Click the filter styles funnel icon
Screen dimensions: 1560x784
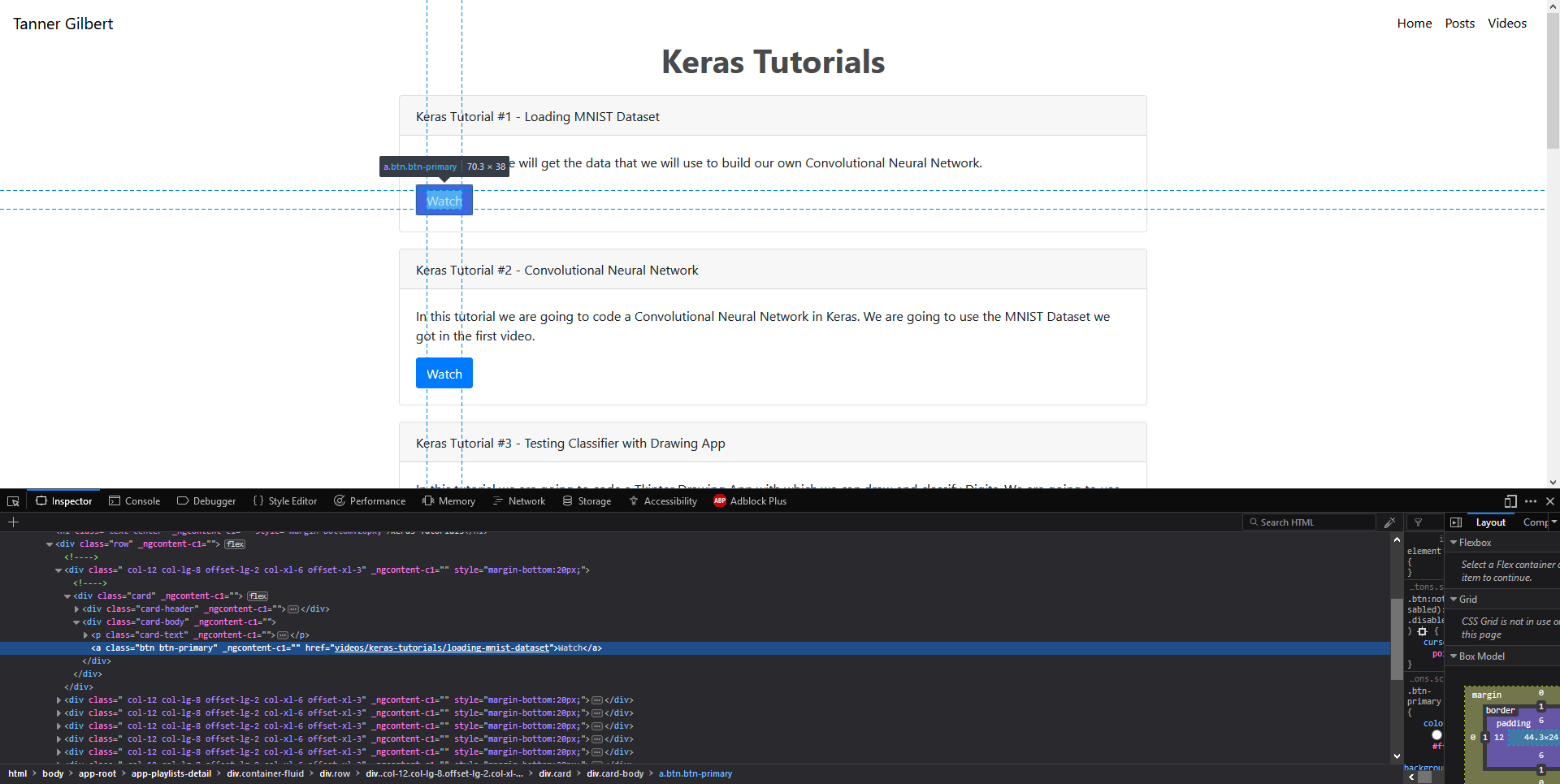[1419, 522]
